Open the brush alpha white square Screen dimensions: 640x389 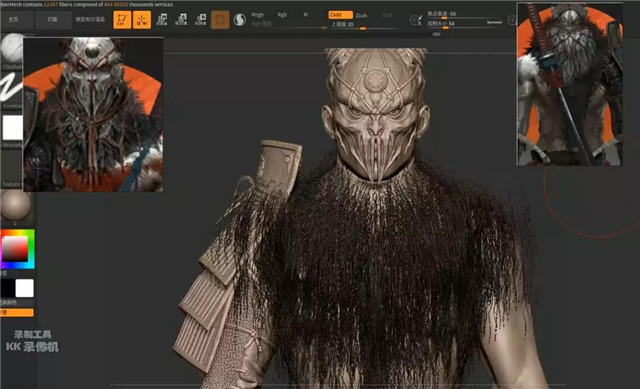(x=12, y=127)
